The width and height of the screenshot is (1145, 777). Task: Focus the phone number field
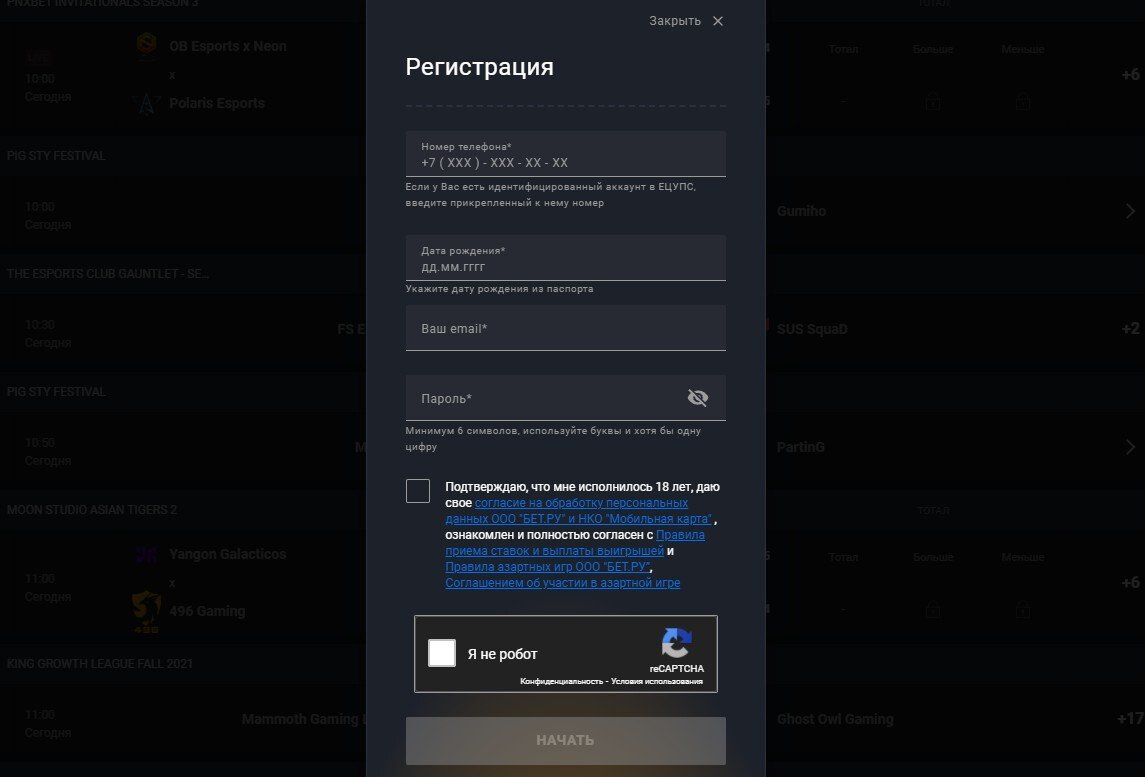point(565,154)
